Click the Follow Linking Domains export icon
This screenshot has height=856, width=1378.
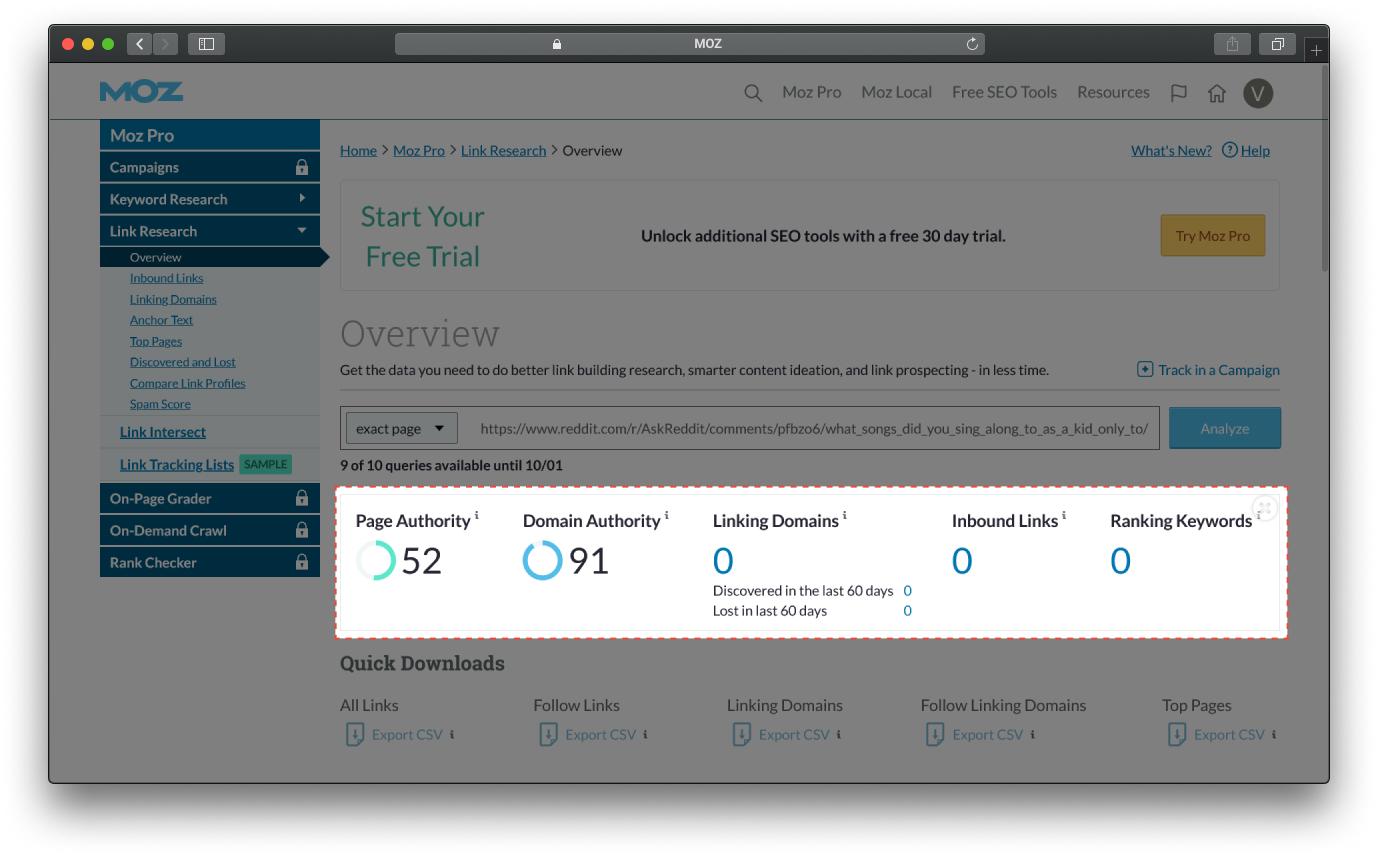tap(935, 735)
